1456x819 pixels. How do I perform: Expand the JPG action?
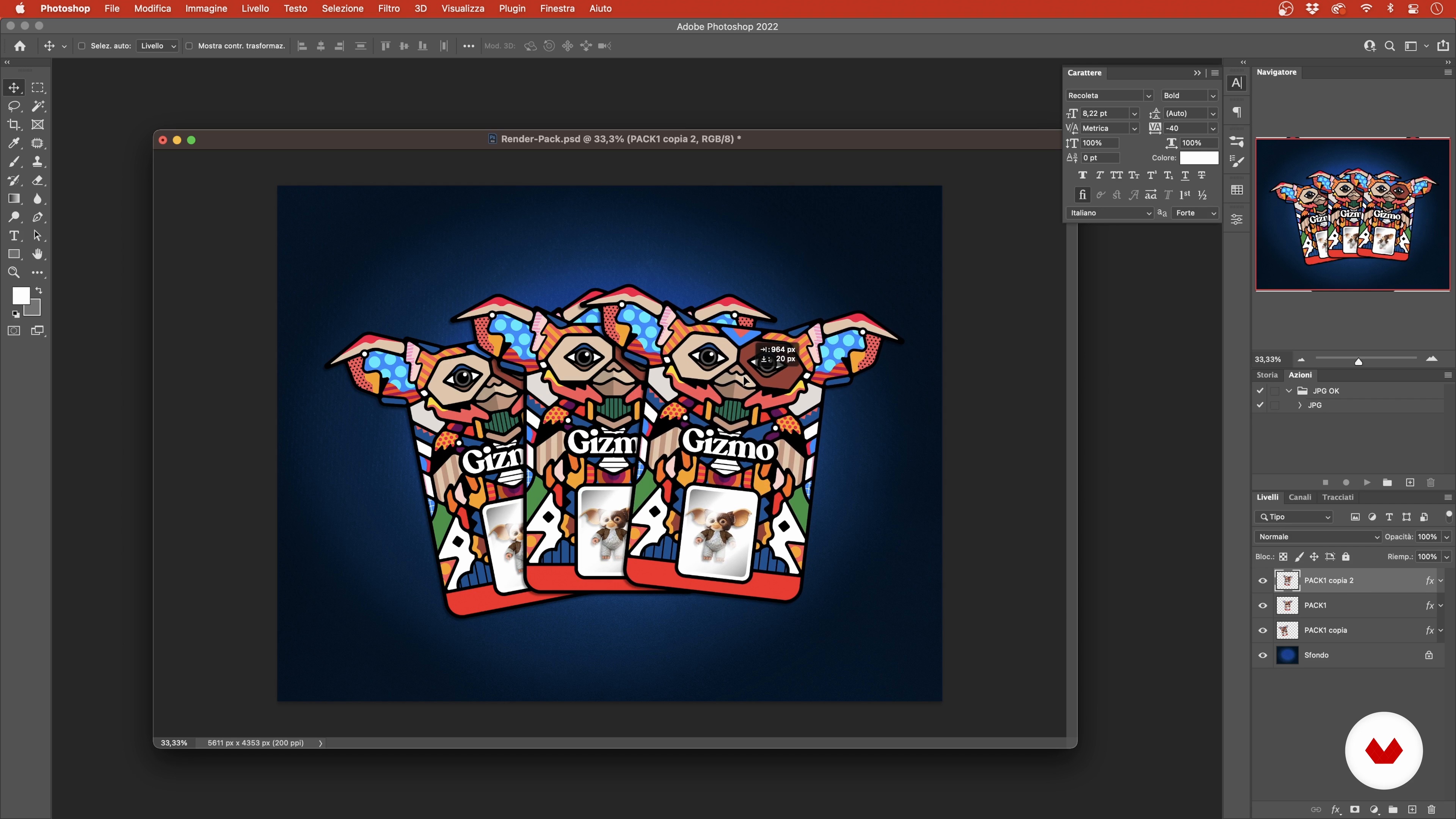pyautogui.click(x=1299, y=405)
